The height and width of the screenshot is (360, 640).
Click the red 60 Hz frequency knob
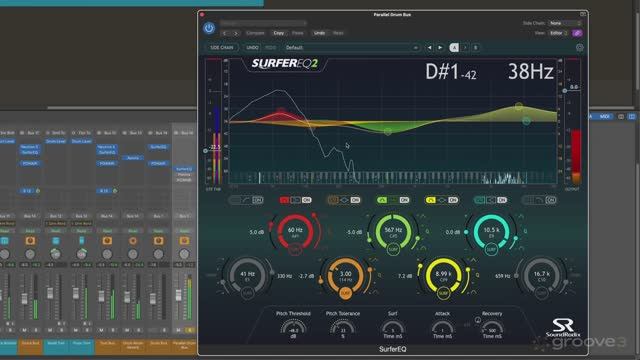[x=295, y=231]
